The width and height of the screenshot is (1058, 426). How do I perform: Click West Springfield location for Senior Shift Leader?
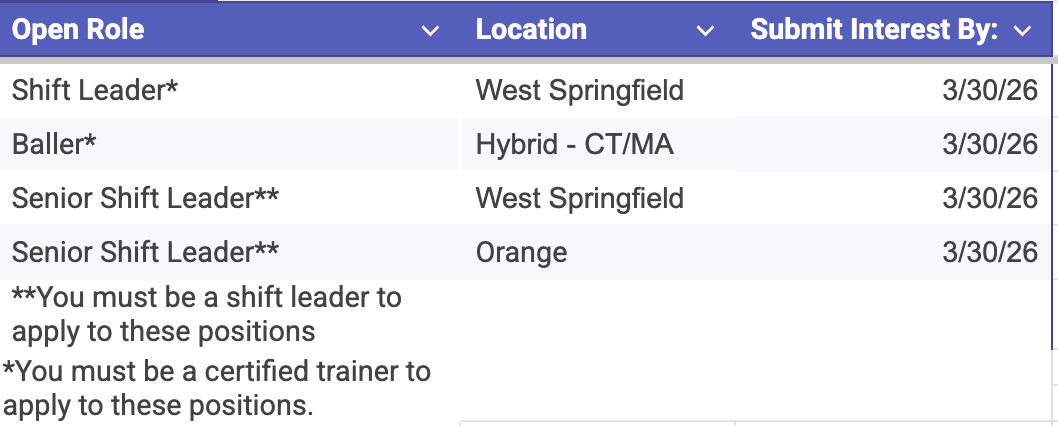pyautogui.click(x=580, y=198)
